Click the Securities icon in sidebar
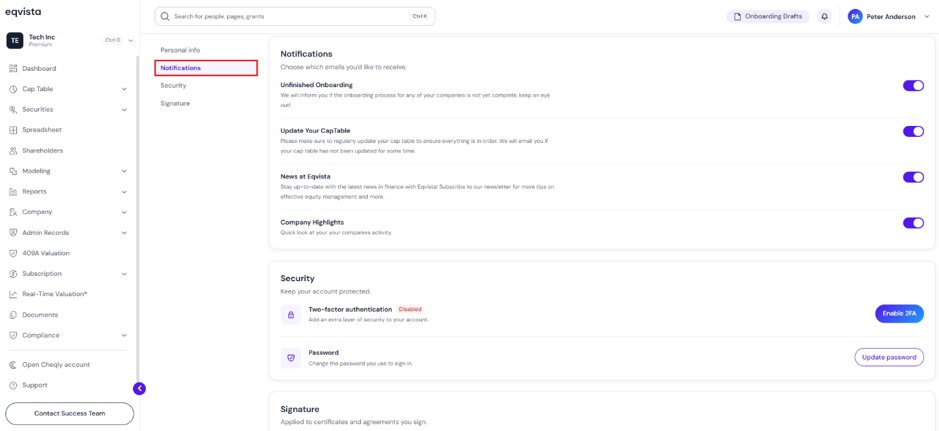The height and width of the screenshot is (431, 939). pyautogui.click(x=13, y=110)
